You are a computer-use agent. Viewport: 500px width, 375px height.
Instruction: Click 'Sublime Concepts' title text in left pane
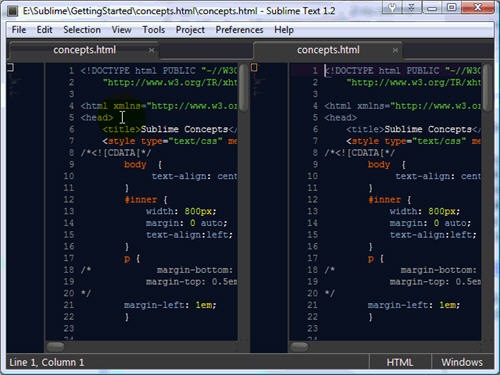pos(184,129)
